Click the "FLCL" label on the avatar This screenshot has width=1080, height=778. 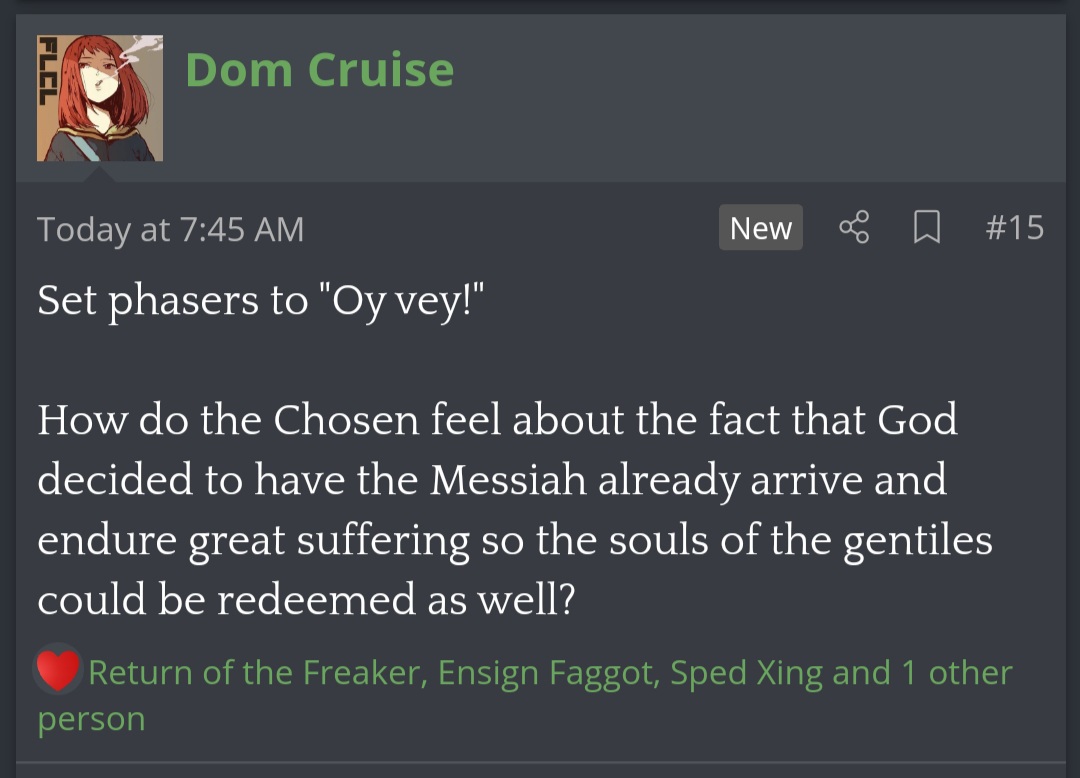45,71
